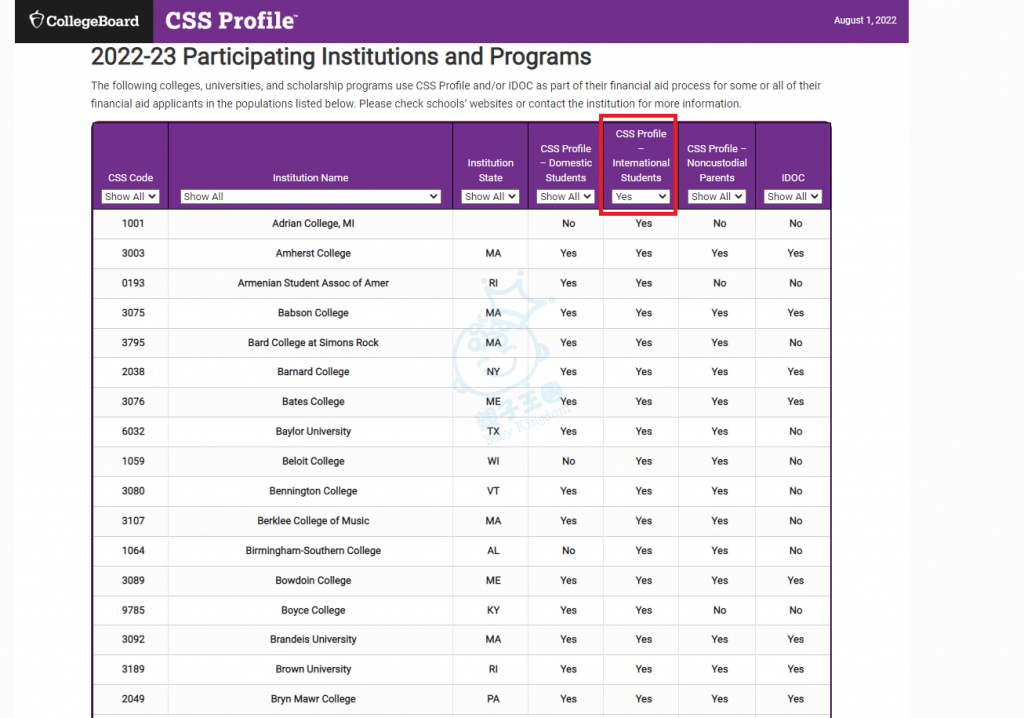1024x718 pixels.
Task: Click state 'VT' in the Bennington College row
Action: point(493,491)
